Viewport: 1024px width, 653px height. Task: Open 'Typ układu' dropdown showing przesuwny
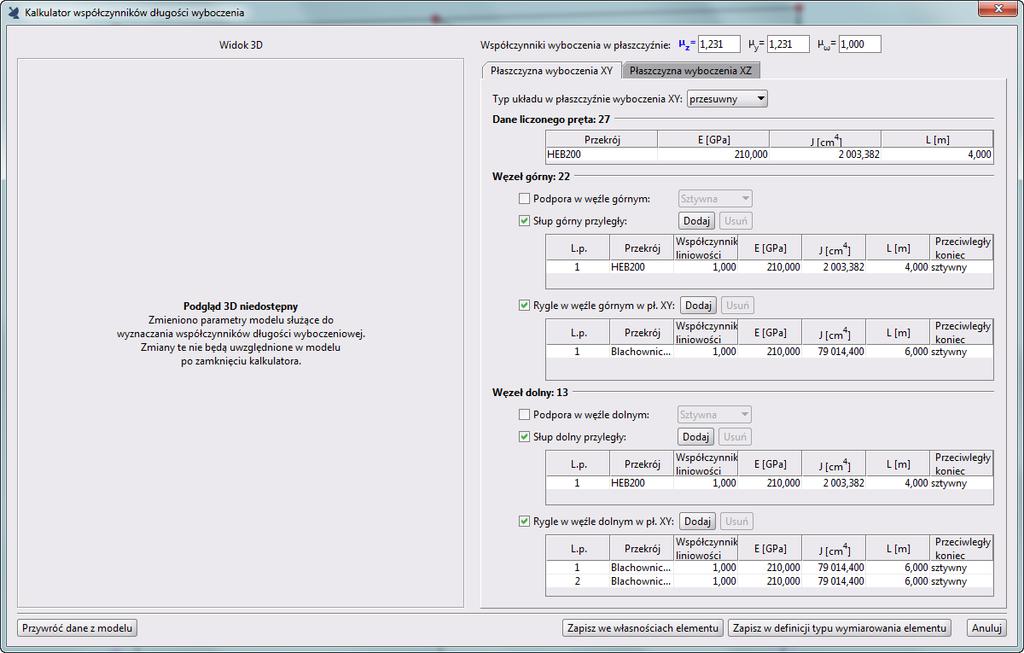(727, 99)
